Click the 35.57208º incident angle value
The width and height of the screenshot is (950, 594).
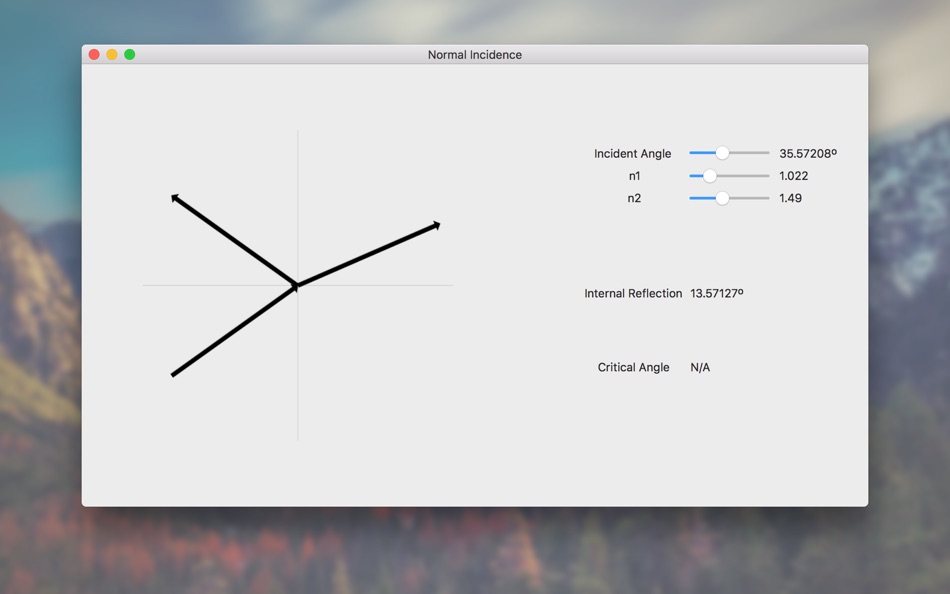[808, 153]
